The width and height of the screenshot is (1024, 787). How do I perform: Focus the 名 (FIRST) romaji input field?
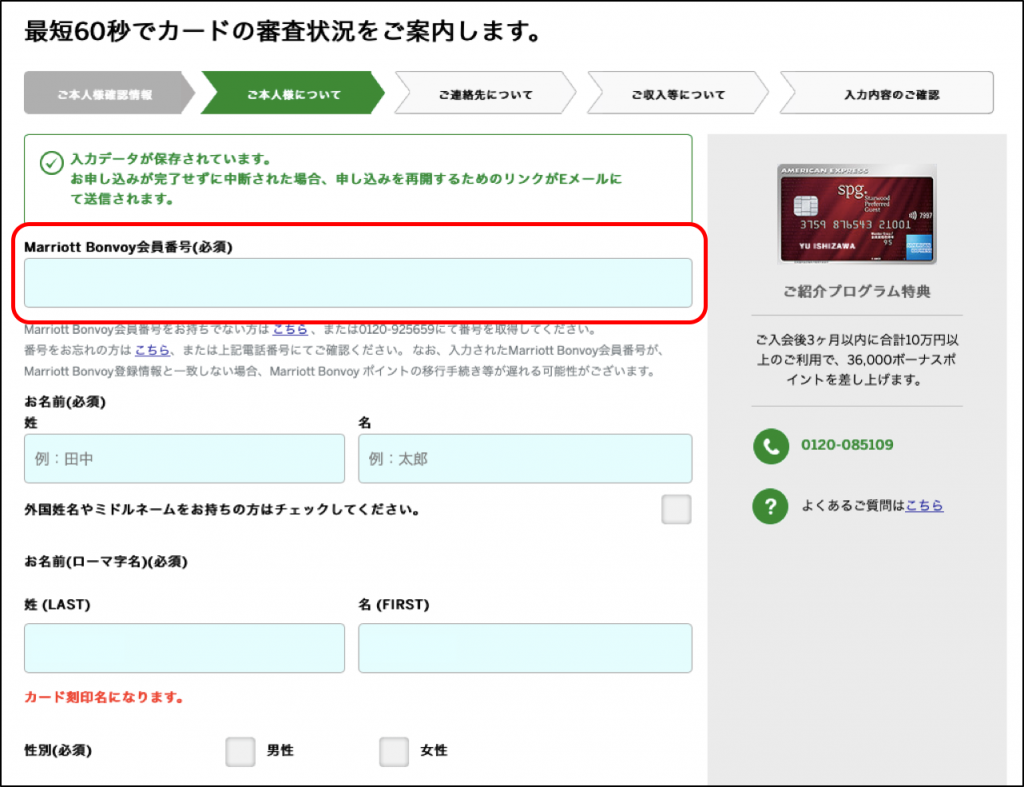525,648
